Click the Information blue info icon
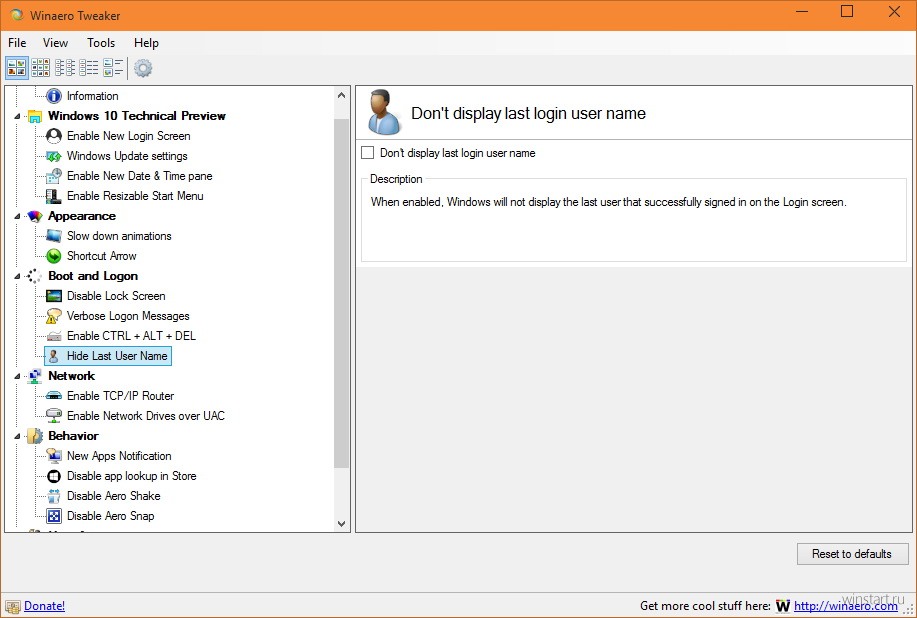917x618 pixels. tap(54, 95)
